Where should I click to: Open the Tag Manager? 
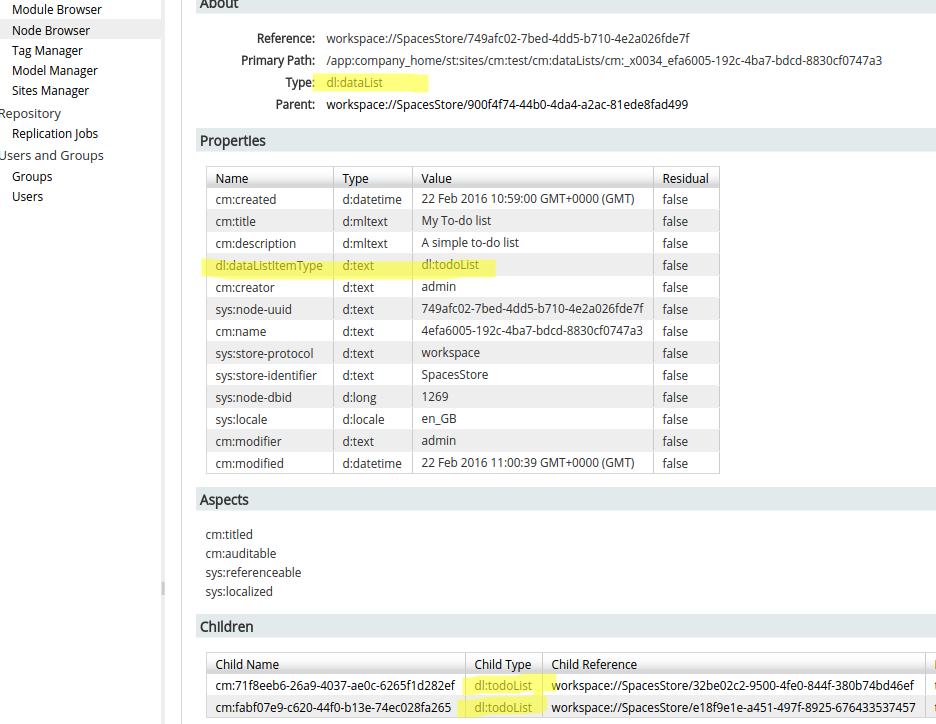coord(46,50)
